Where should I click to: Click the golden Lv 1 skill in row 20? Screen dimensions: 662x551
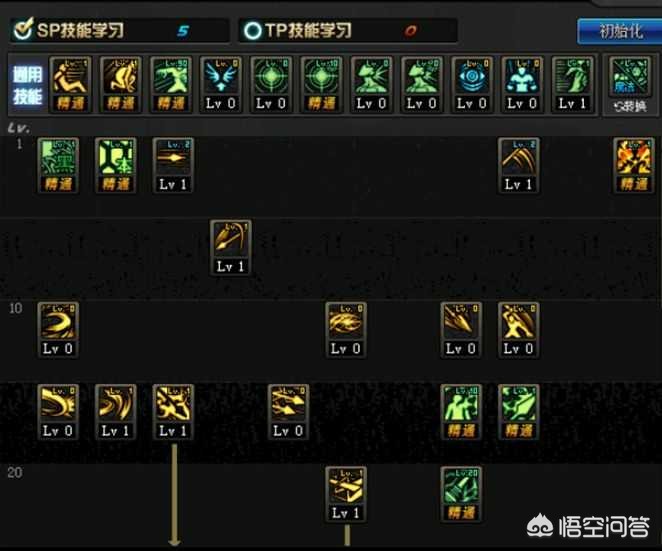pos(346,494)
